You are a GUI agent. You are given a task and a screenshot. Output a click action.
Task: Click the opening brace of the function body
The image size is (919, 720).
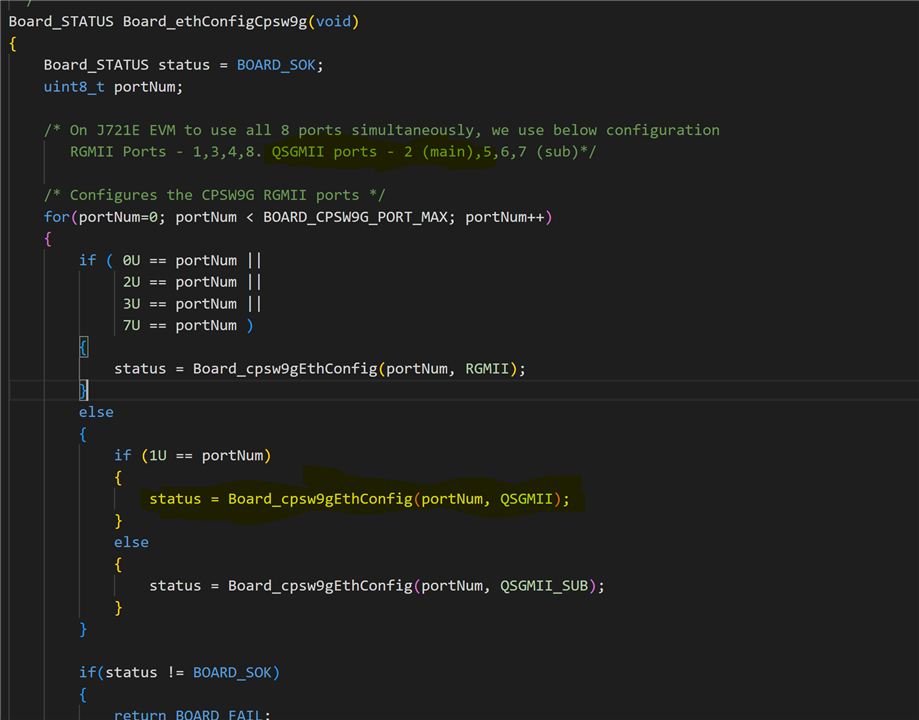13,43
